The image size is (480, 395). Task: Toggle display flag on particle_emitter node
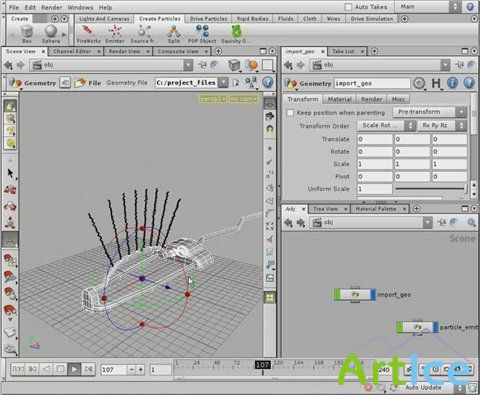[435, 327]
